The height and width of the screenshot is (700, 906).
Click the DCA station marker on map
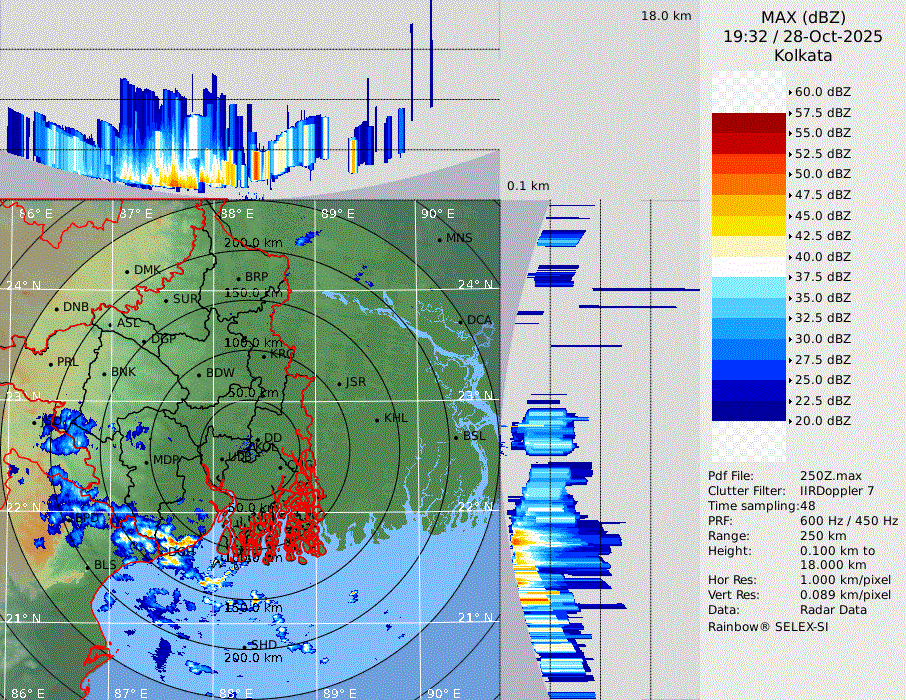[461, 321]
